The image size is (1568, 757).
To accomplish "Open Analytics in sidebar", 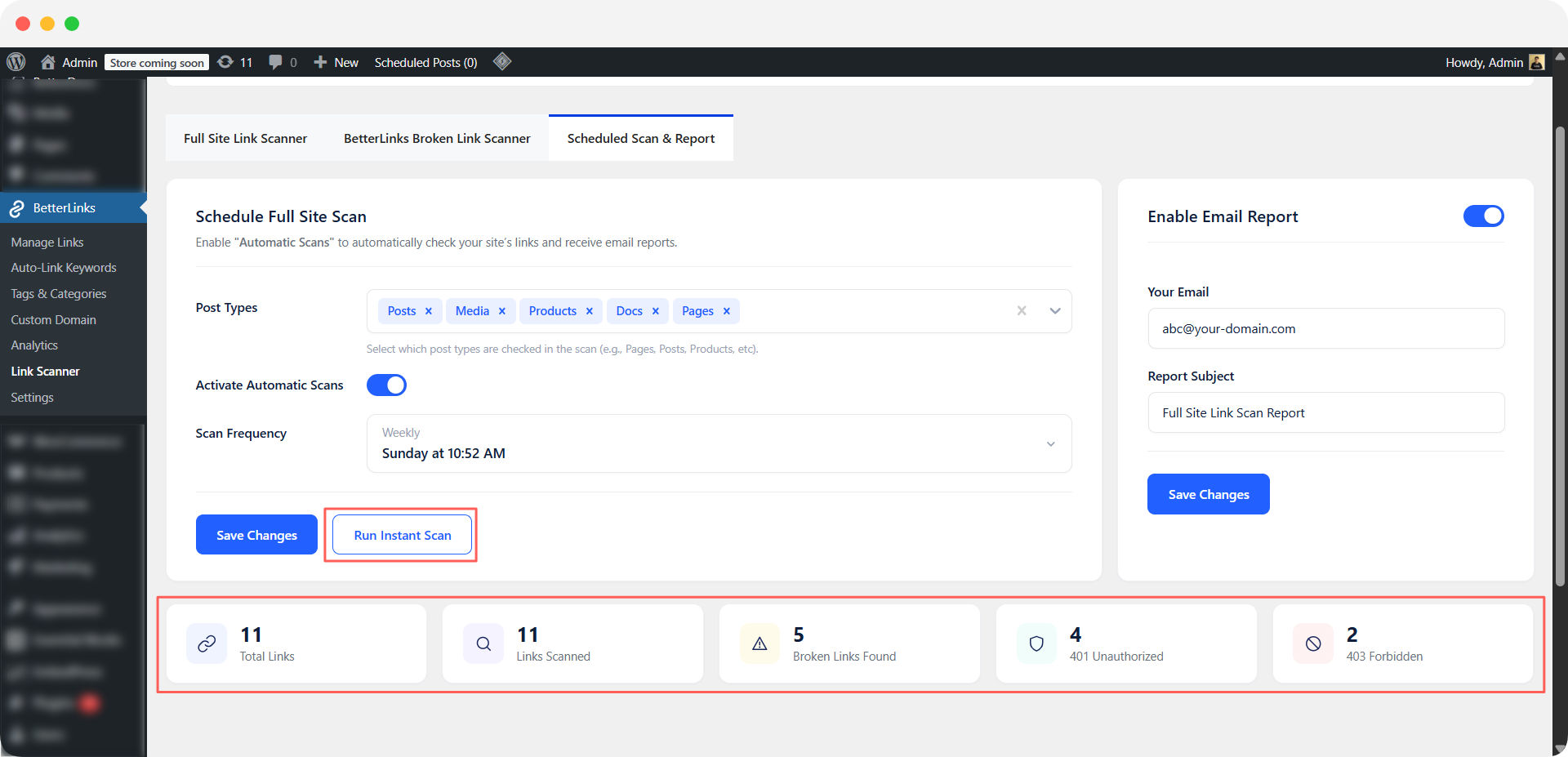I will [34, 345].
